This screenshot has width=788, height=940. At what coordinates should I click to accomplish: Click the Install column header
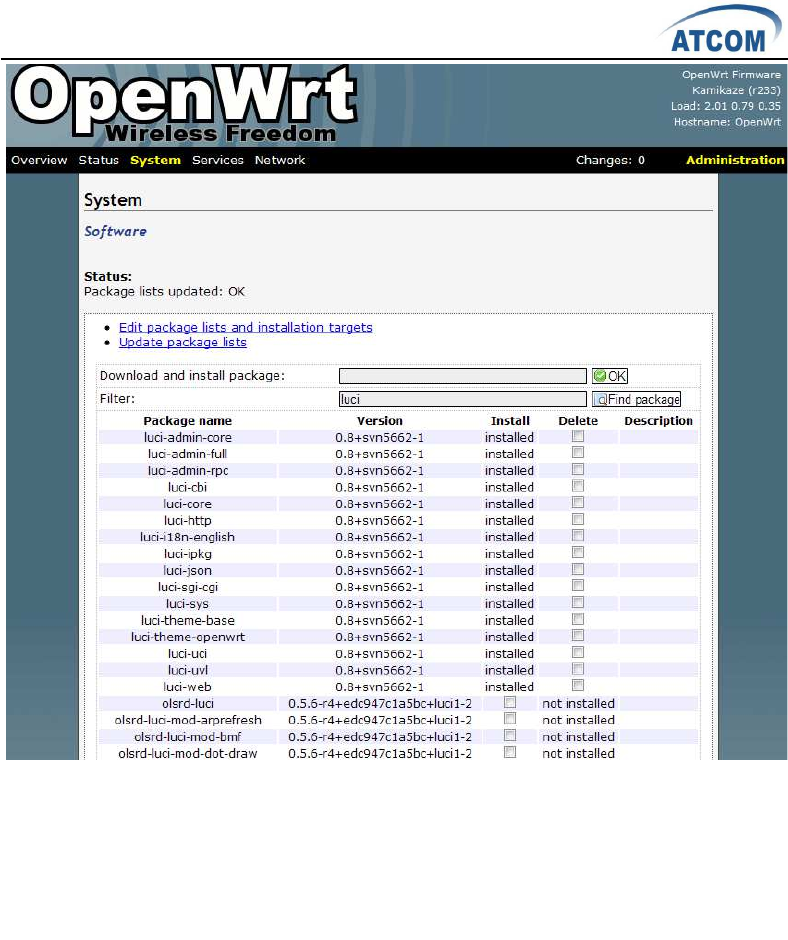pos(510,421)
